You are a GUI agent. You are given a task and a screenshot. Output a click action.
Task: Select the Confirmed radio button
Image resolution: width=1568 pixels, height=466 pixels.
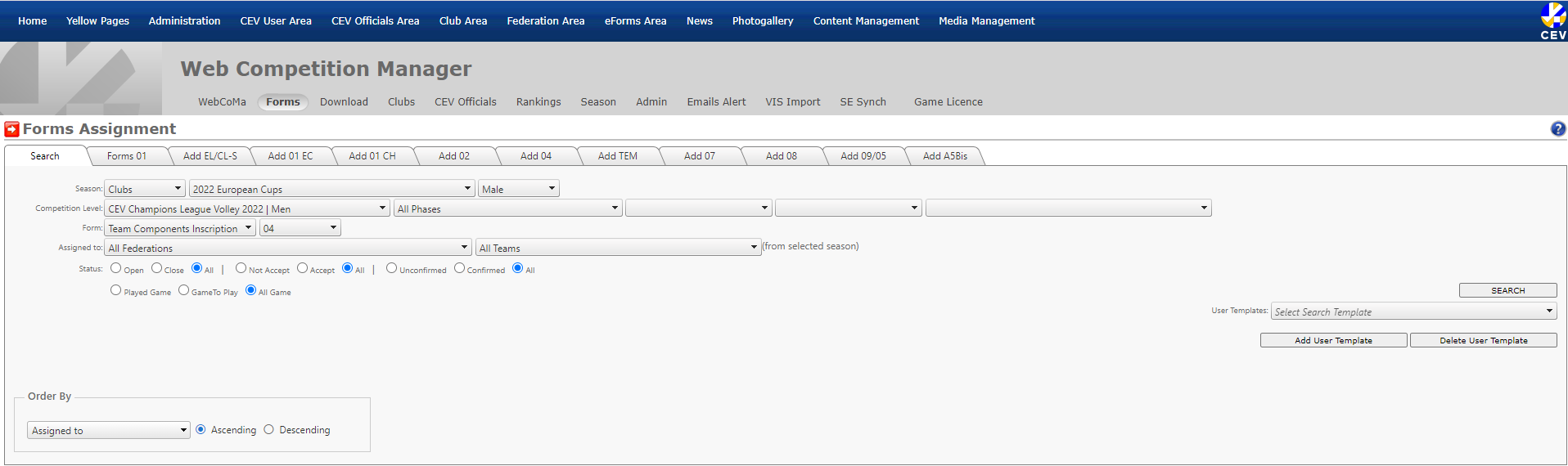(x=459, y=268)
